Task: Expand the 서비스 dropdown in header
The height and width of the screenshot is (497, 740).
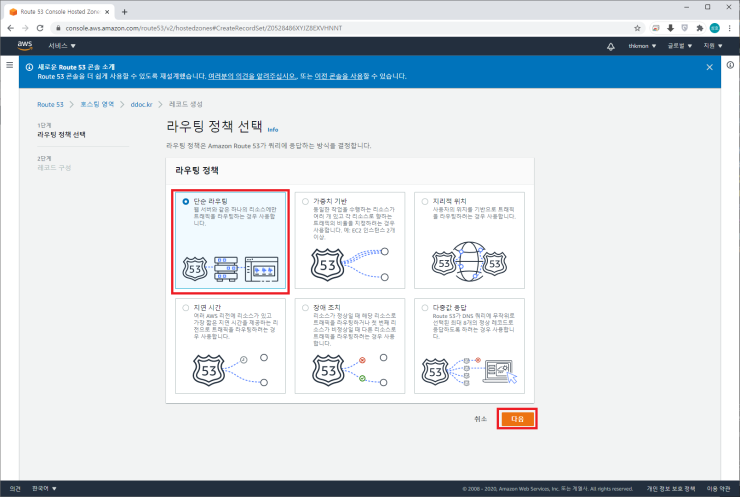Action: (x=61, y=47)
